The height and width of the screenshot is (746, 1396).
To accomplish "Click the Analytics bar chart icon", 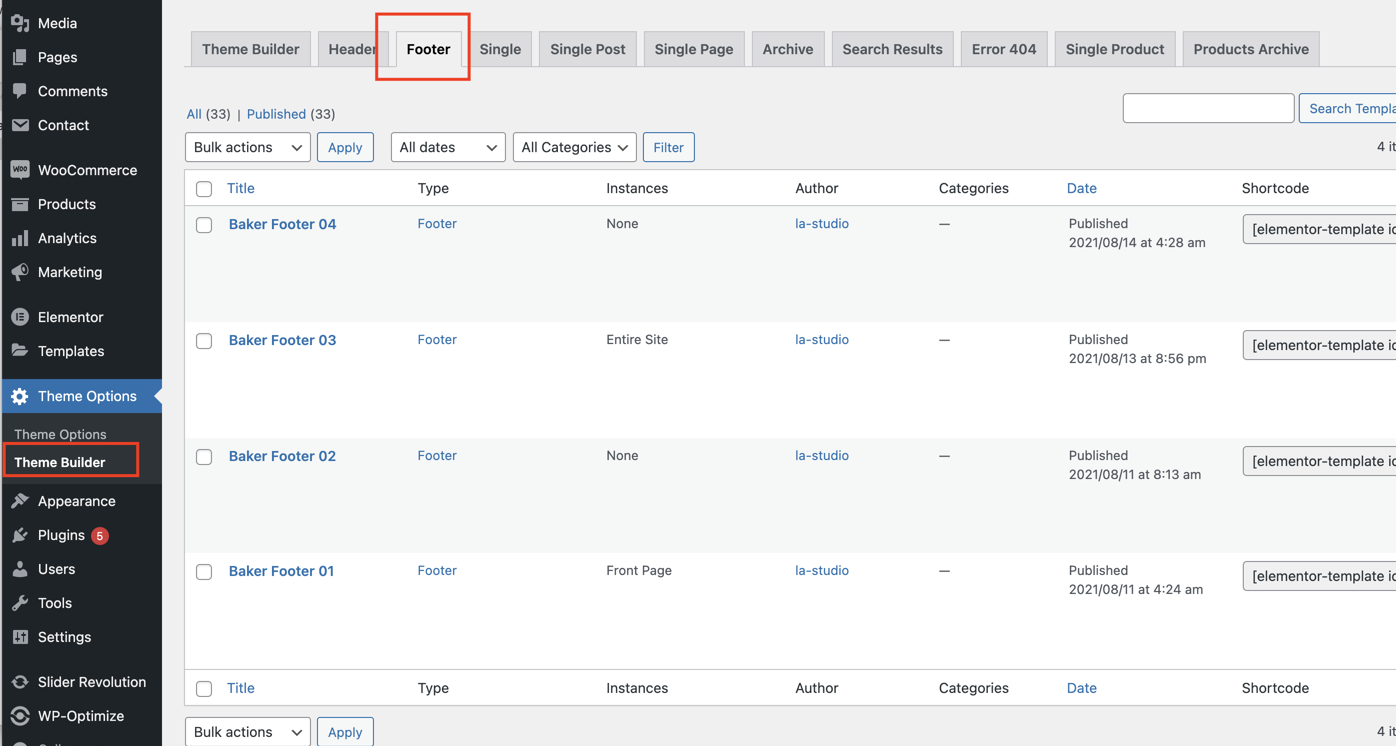I will 20,238.
